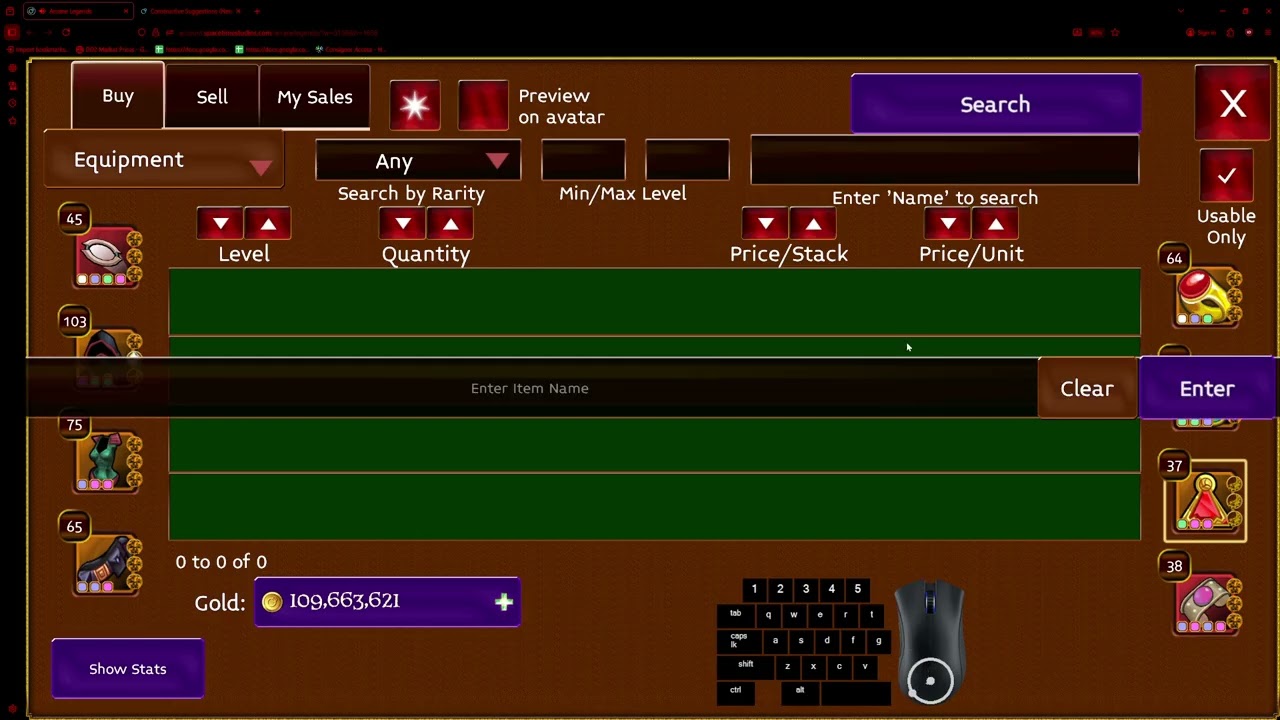1280x720 pixels.
Task: Click the gold coin icon
Action: pos(272,601)
